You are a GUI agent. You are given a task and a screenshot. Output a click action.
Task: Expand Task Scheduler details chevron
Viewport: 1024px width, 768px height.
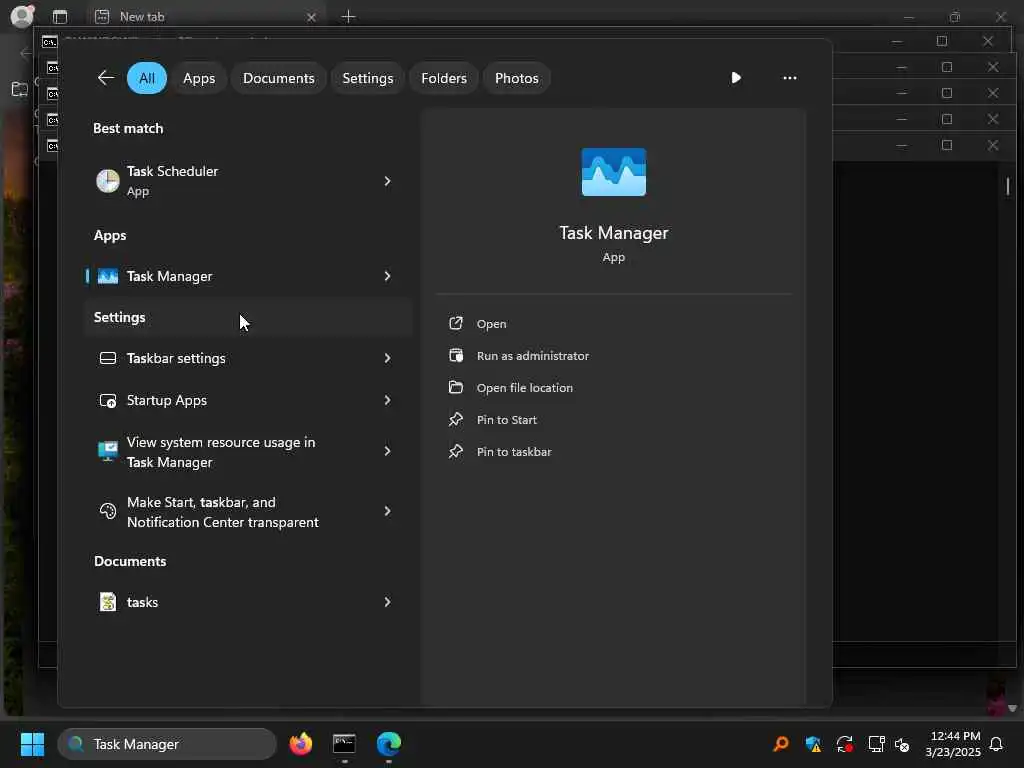tap(387, 181)
